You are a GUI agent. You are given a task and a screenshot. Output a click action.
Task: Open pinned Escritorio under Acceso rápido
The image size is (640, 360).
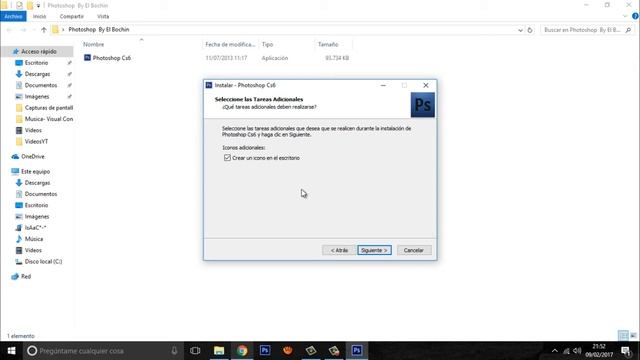pos(36,63)
